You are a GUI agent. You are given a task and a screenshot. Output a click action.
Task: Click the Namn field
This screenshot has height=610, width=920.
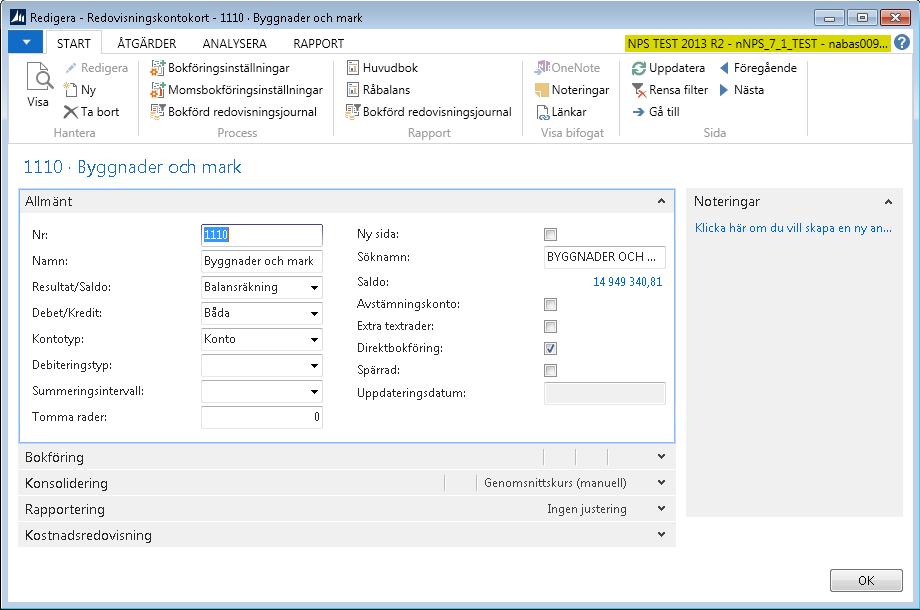click(x=262, y=262)
